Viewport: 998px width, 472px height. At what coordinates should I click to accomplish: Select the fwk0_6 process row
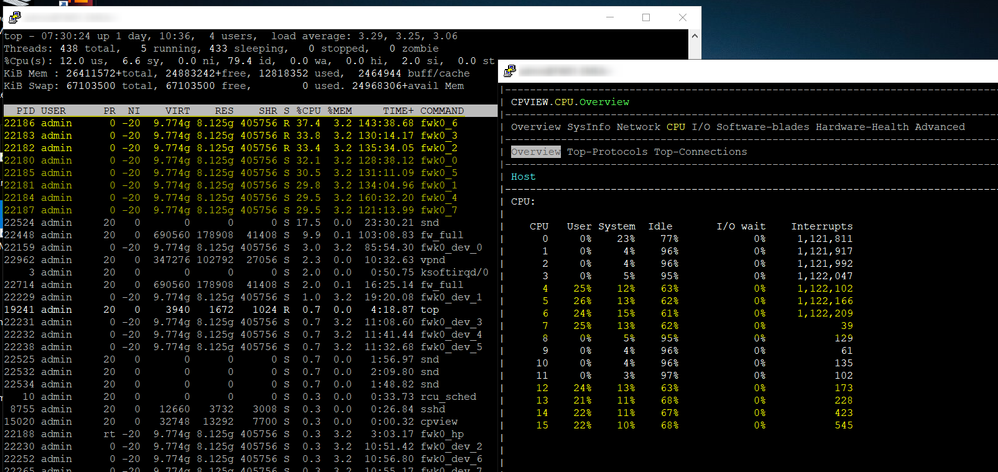(x=250, y=123)
